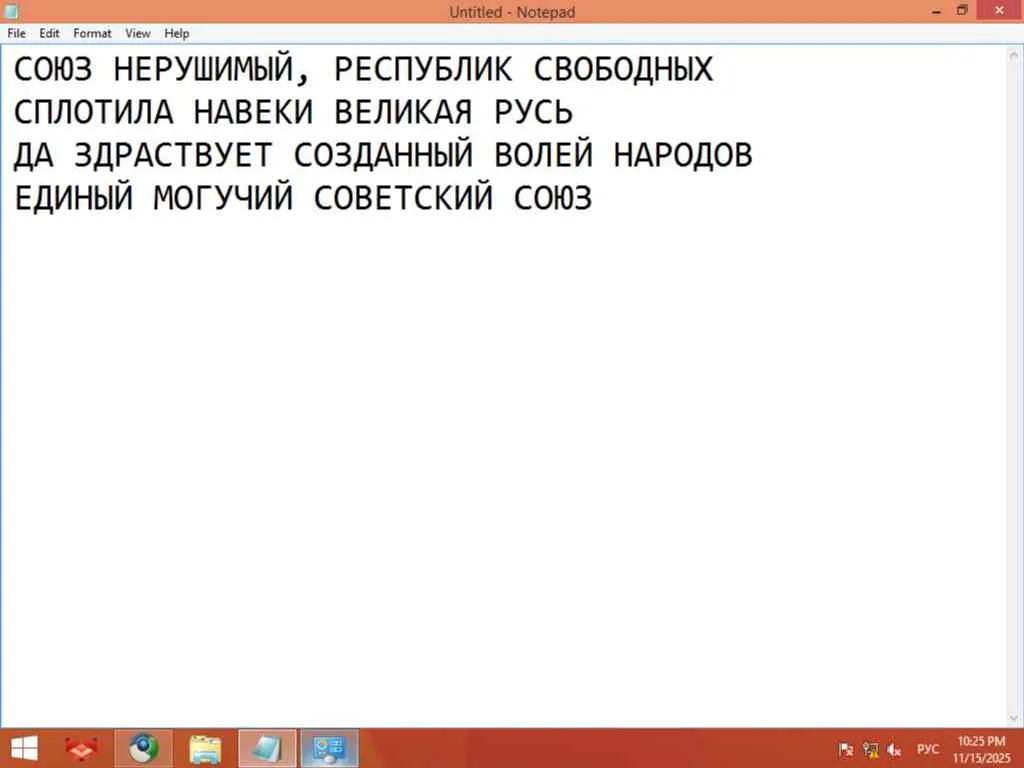Viewport: 1024px width, 768px height.
Task: Open the Edit menu
Action: pyautogui.click(x=49, y=33)
